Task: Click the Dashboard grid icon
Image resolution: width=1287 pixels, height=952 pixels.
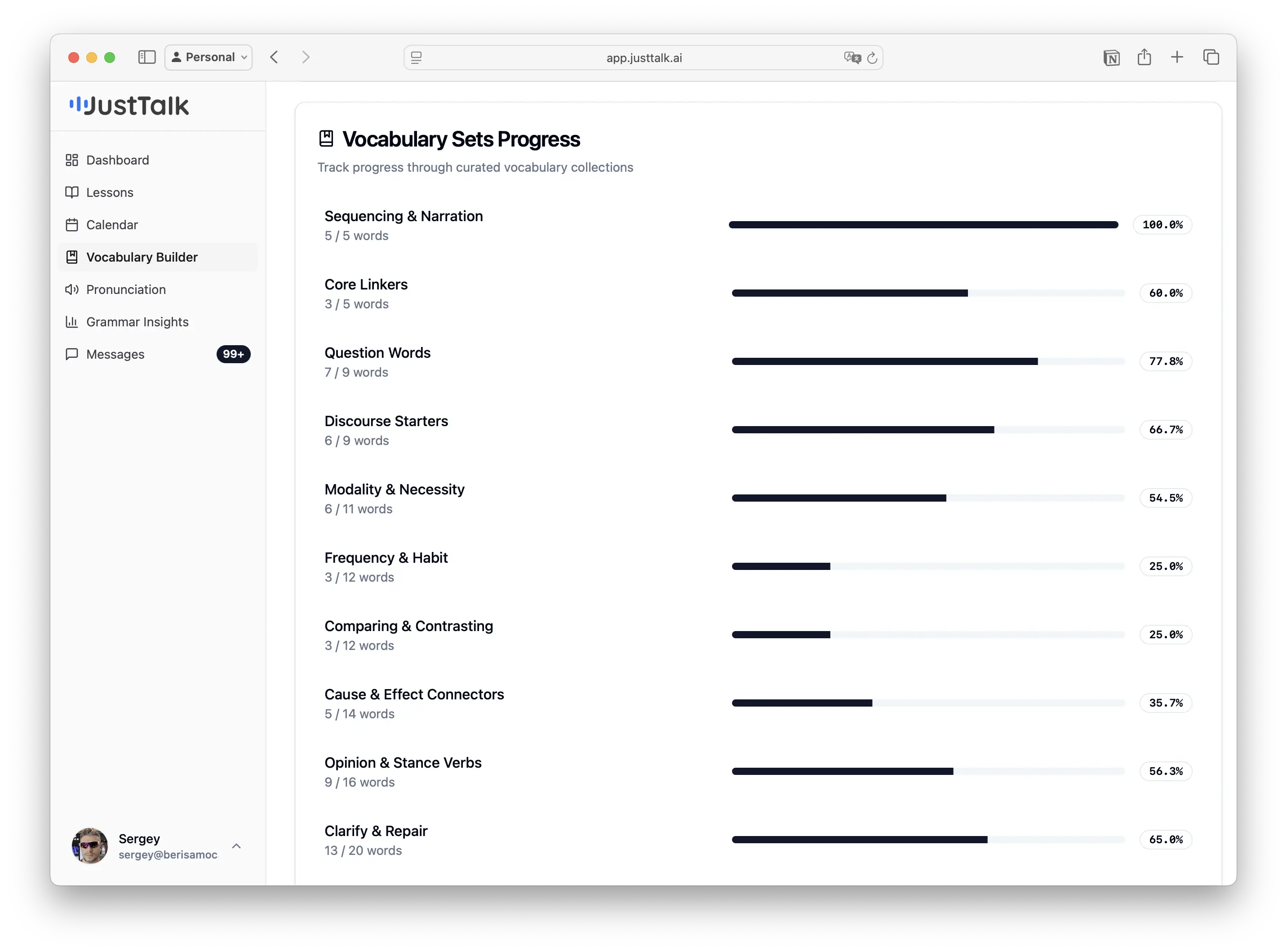Action: coord(71,160)
